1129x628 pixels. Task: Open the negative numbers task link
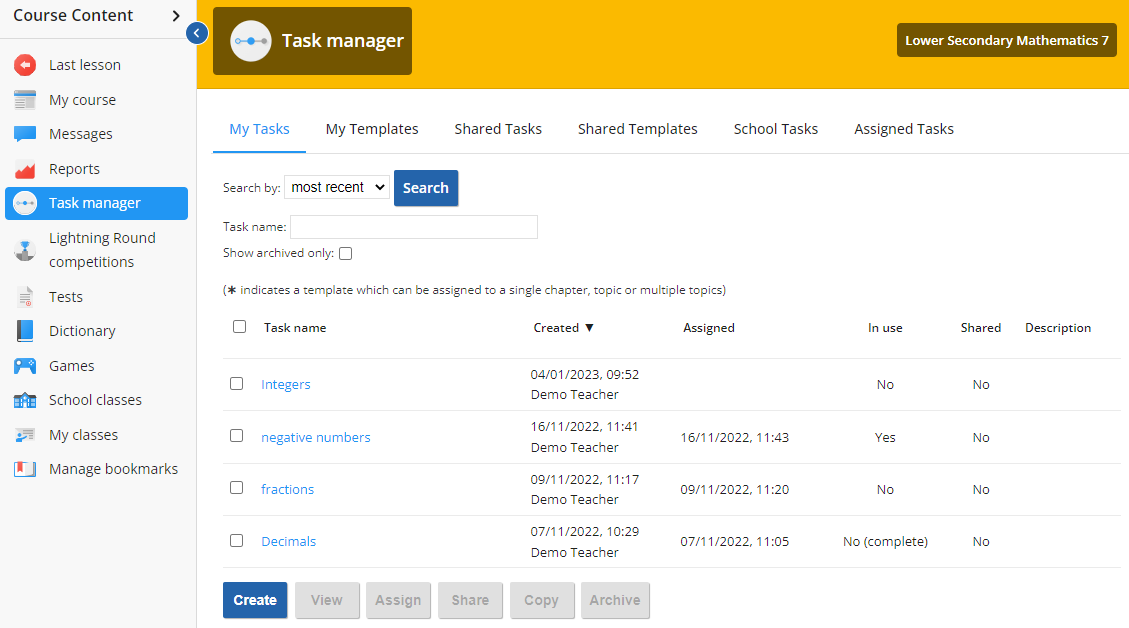[x=315, y=437]
